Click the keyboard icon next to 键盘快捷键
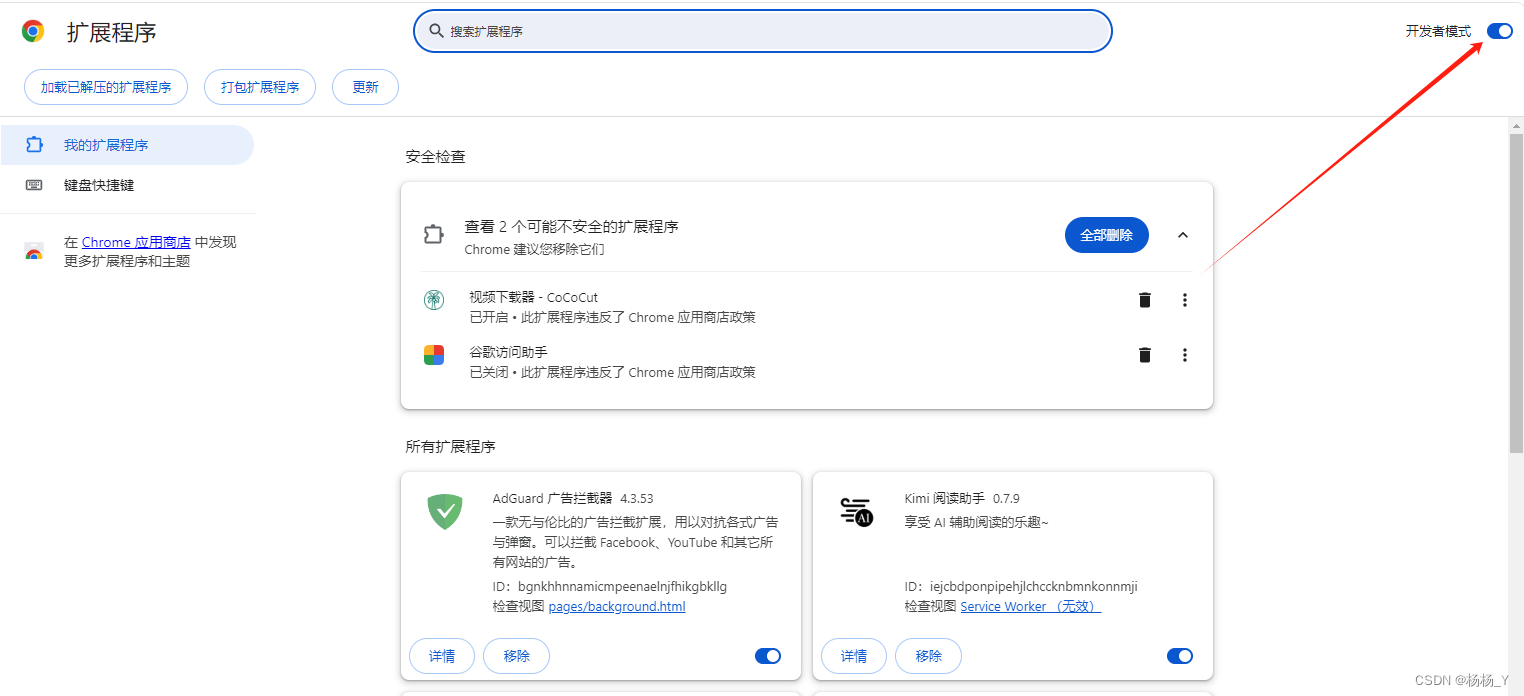 click(34, 185)
